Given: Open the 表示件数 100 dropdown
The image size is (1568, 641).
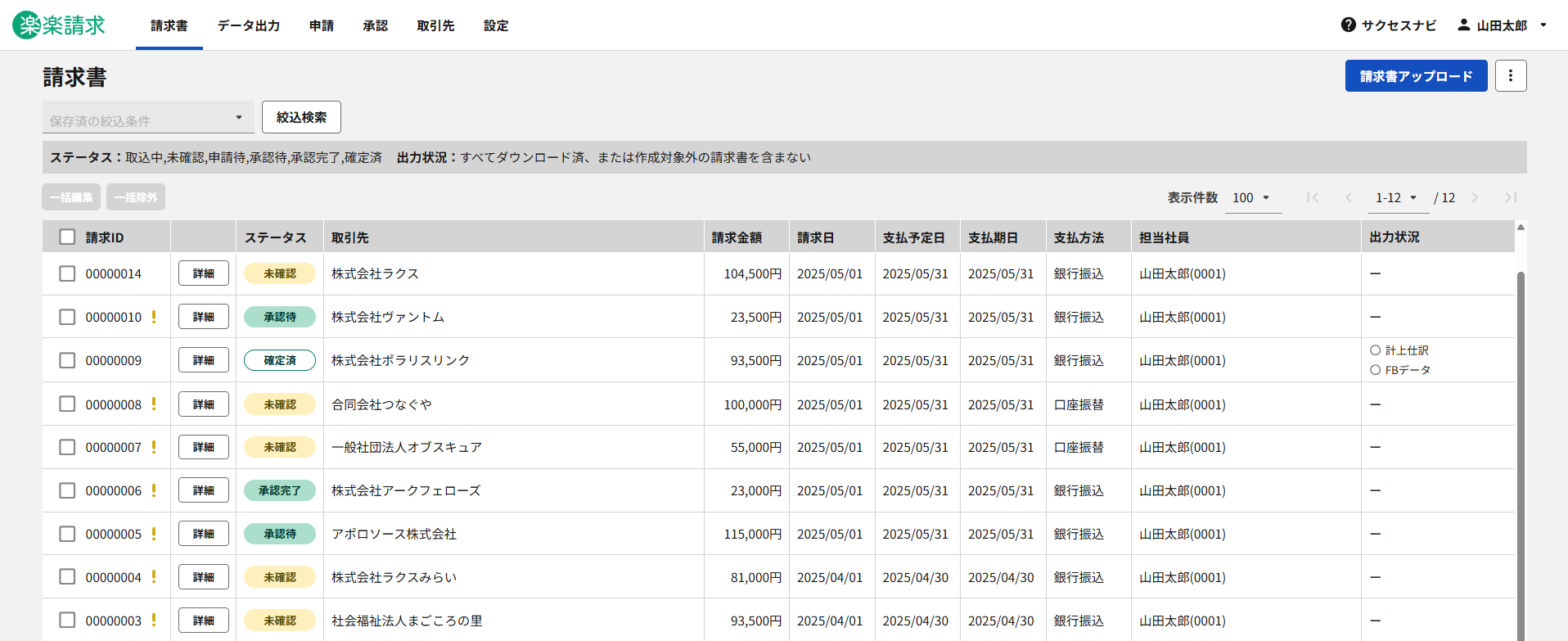Looking at the screenshot, I should point(1252,197).
